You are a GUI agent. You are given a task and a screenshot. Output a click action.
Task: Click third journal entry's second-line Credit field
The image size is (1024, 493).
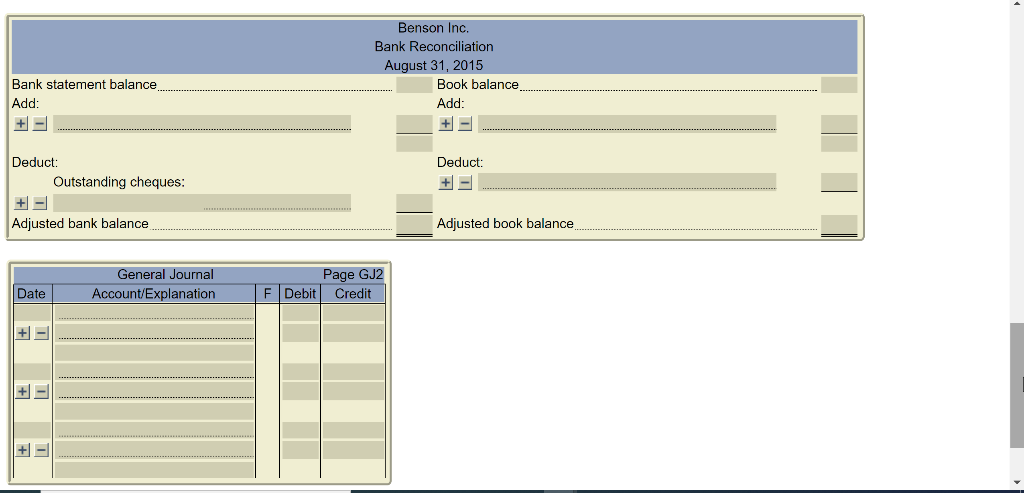pos(353,450)
